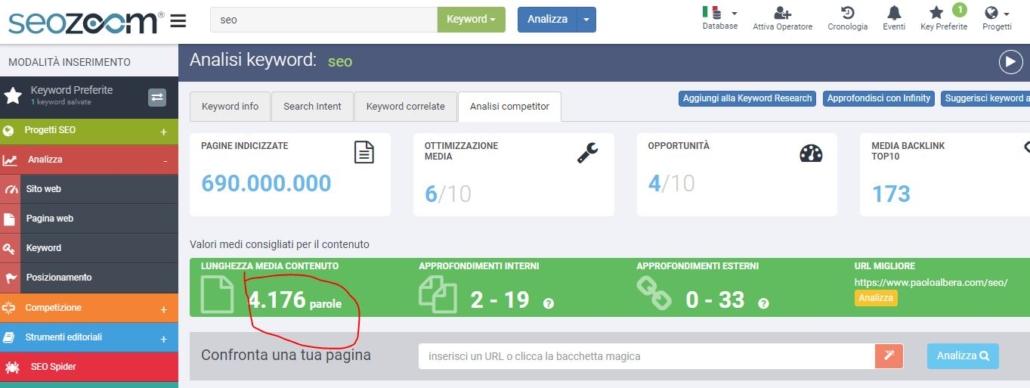Screen dimensions: 1030x388
Task: Expand the Competizione section
Action: click(164, 309)
